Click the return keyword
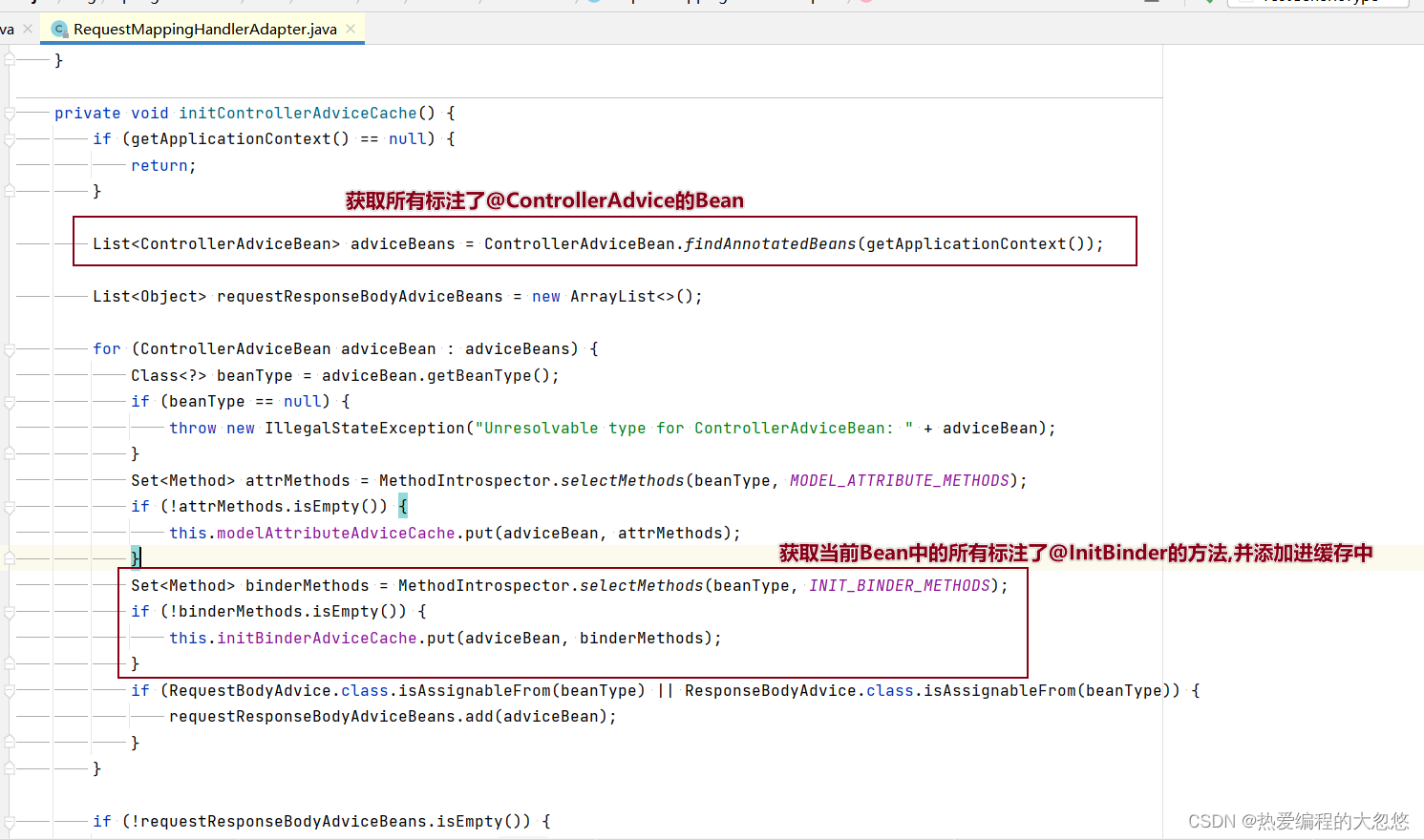 (x=159, y=165)
